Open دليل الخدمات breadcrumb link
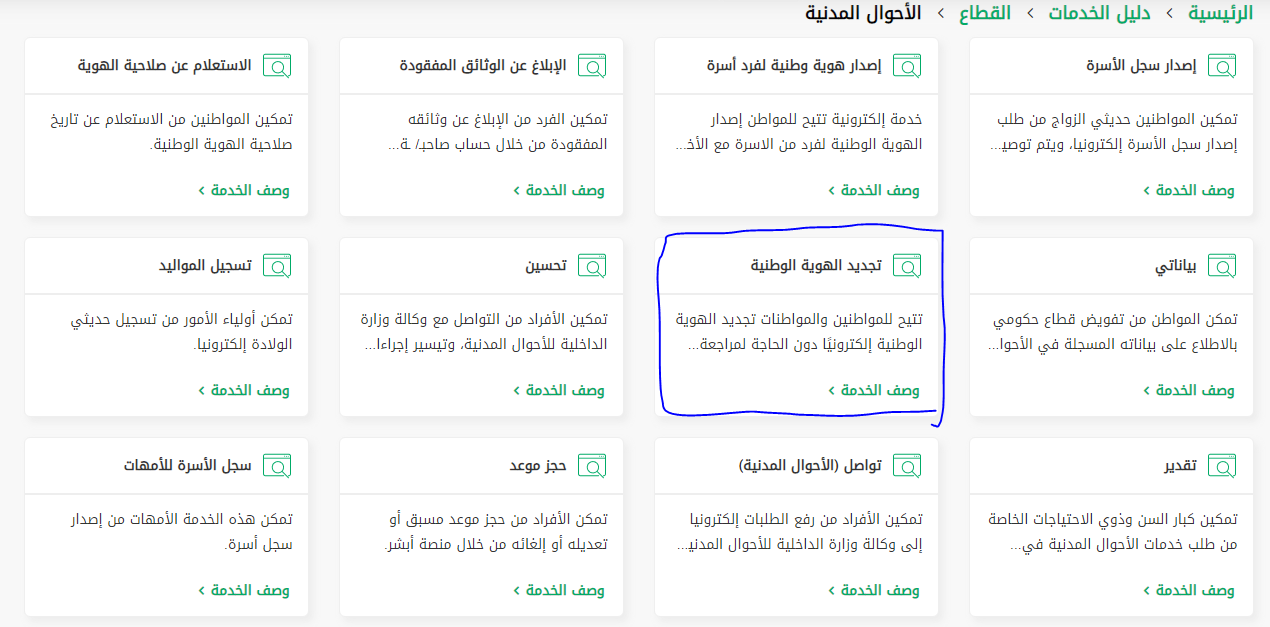The height and width of the screenshot is (627, 1270). pyautogui.click(x=1099, y=13)
